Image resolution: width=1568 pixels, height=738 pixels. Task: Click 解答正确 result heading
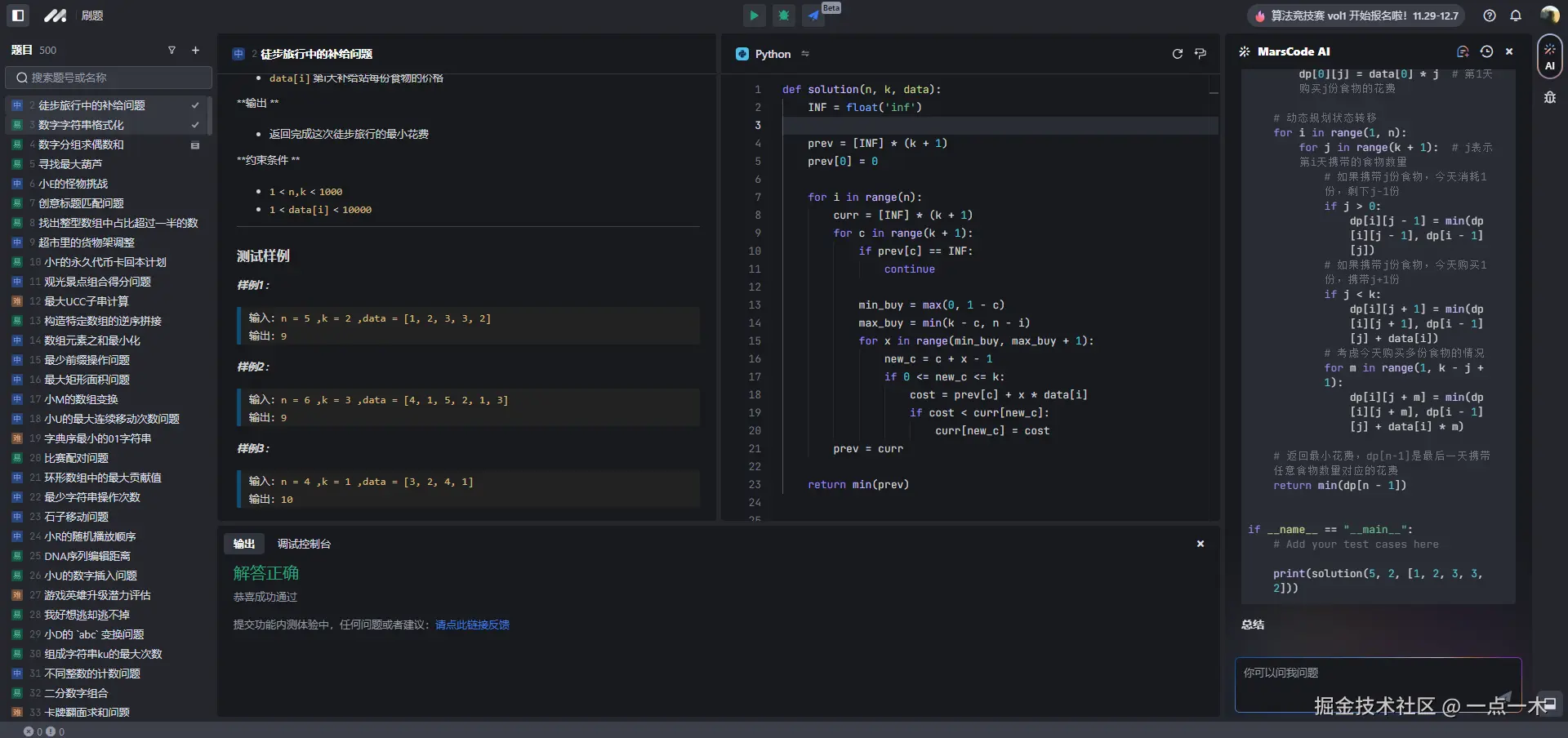tap(266, 573)
